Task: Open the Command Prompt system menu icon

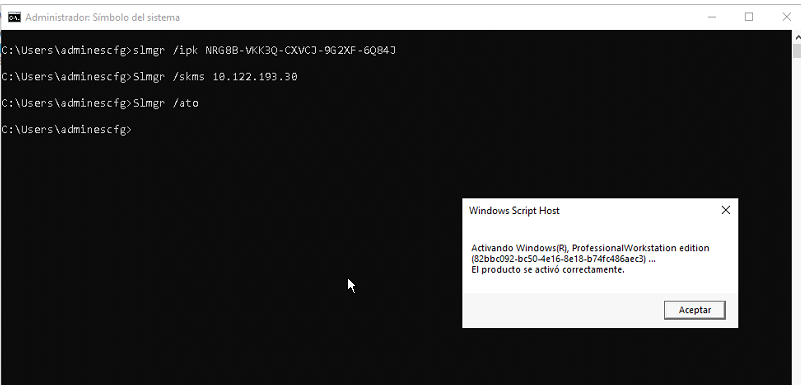Action: (x=14, y=17)
